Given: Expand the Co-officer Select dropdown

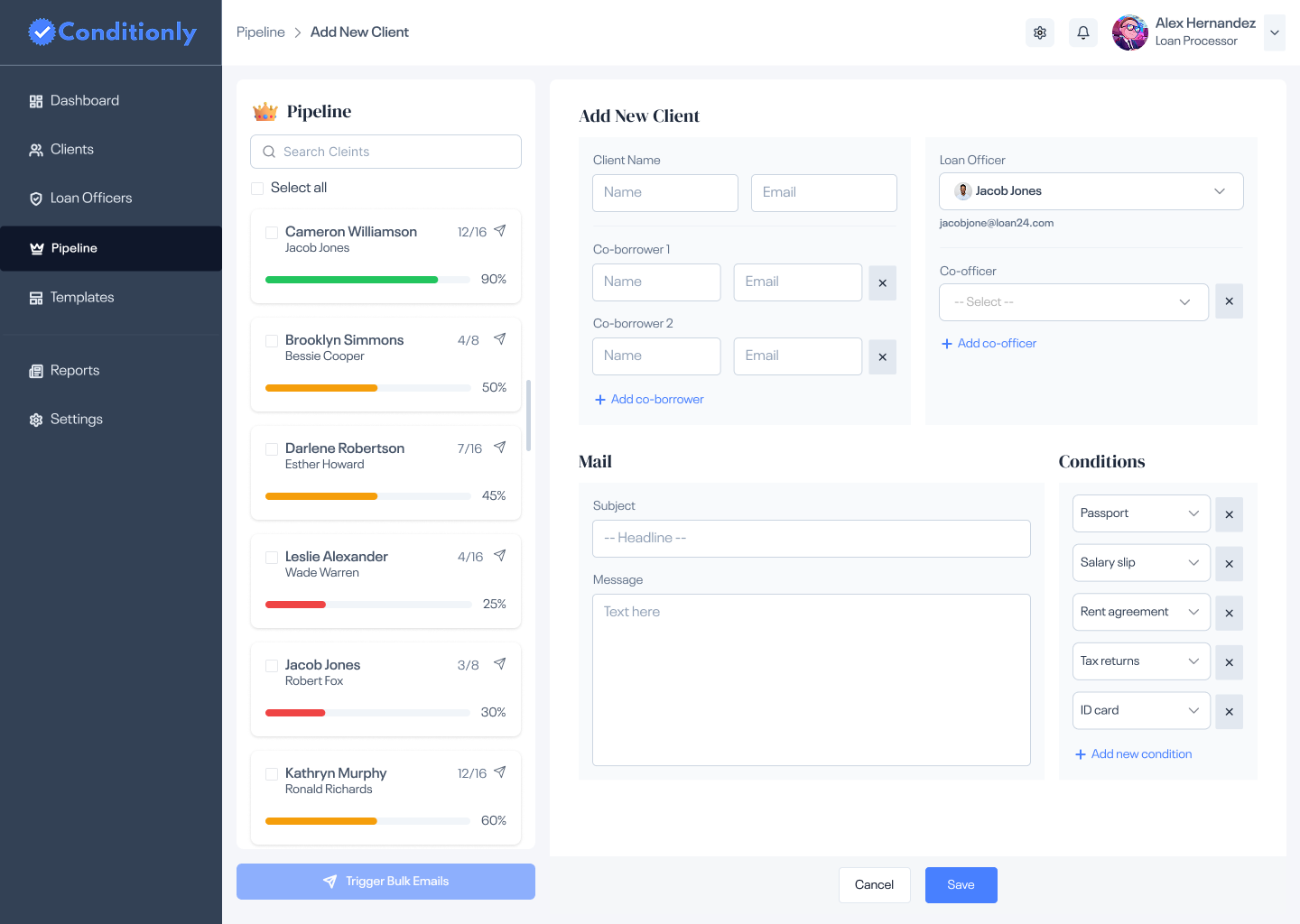Looking at the screenshot, I should (1073, 302).
